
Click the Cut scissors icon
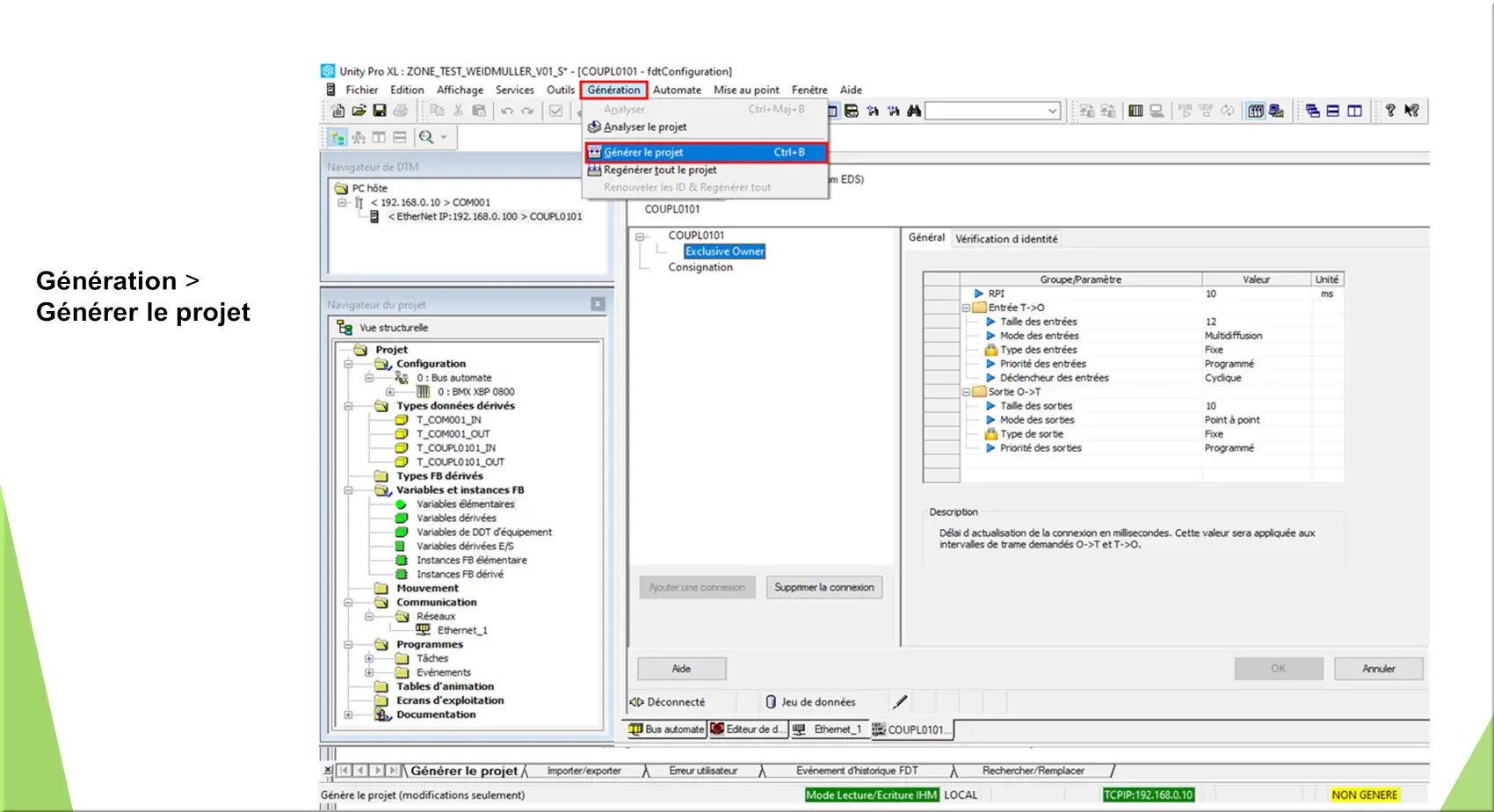(458, 111)
